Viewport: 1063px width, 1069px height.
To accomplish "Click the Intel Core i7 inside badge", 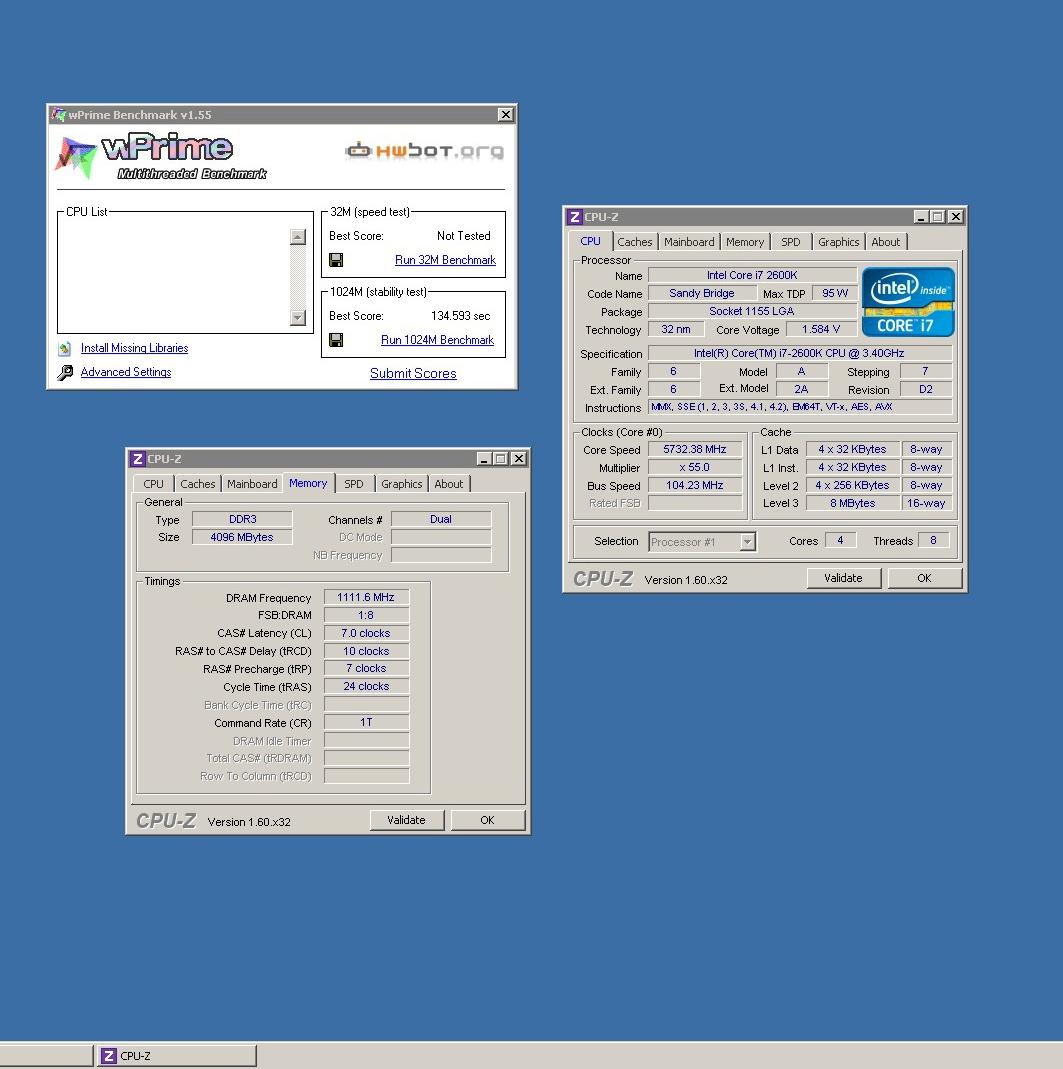I will pos(908,301).
